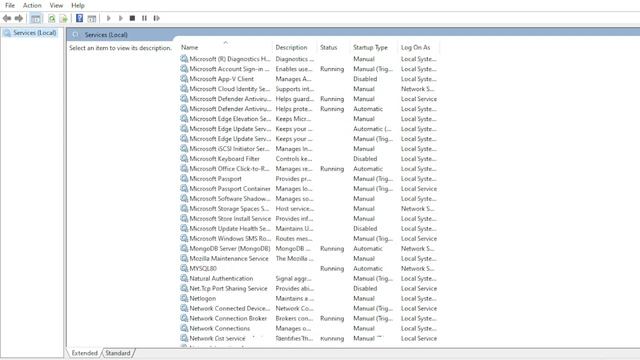Click the gear icon beside Network Connection Broker
Screen dimensions: 640x360
184,318
